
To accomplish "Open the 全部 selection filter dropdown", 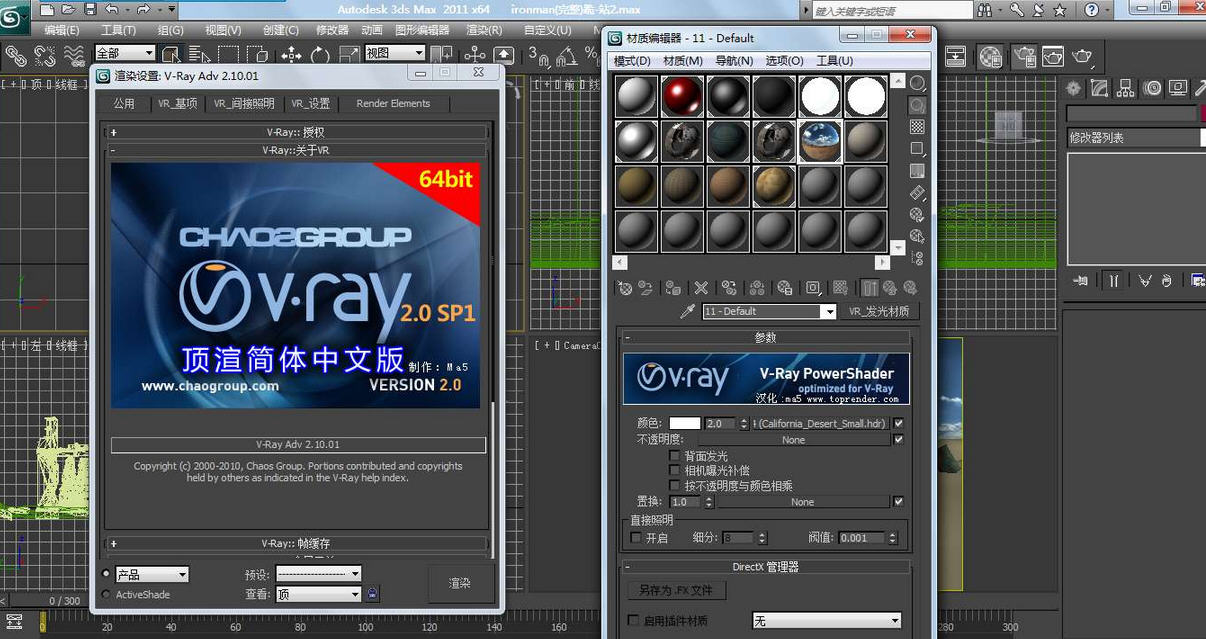I will 125,53.
